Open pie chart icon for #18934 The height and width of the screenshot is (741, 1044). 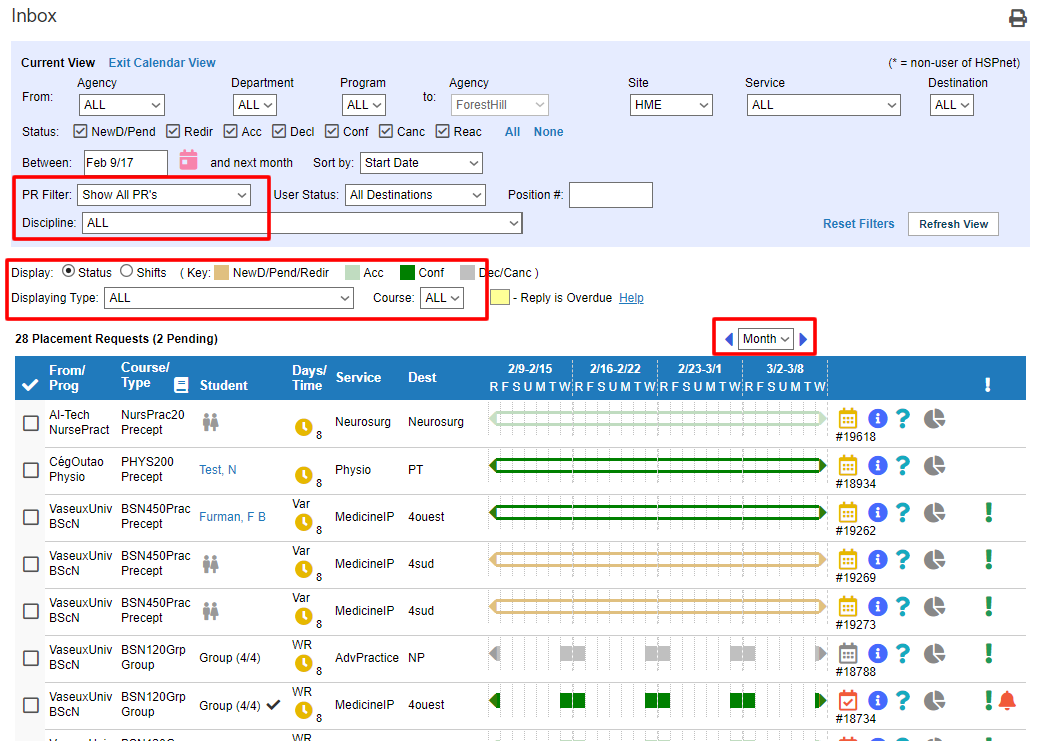(x=935, y=465)
